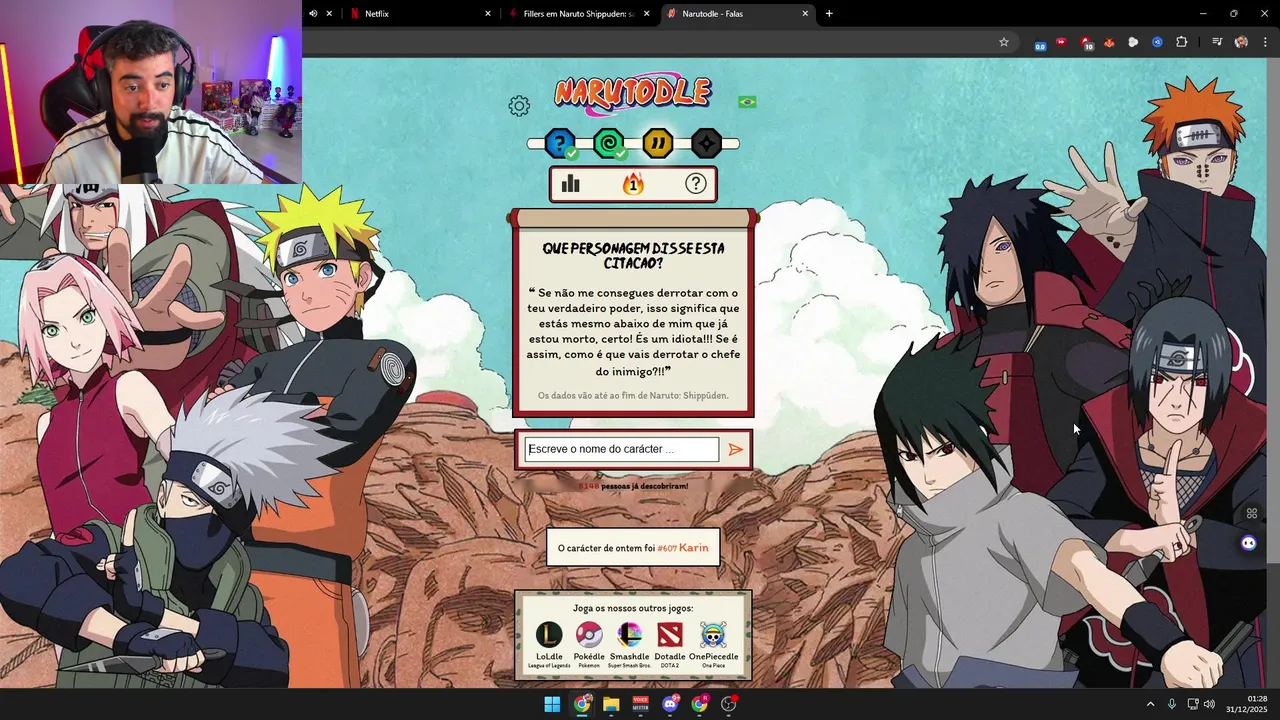Close the Narutodle - Falas tab
This screenshot has height=720, width=1280.
[805, 14]
